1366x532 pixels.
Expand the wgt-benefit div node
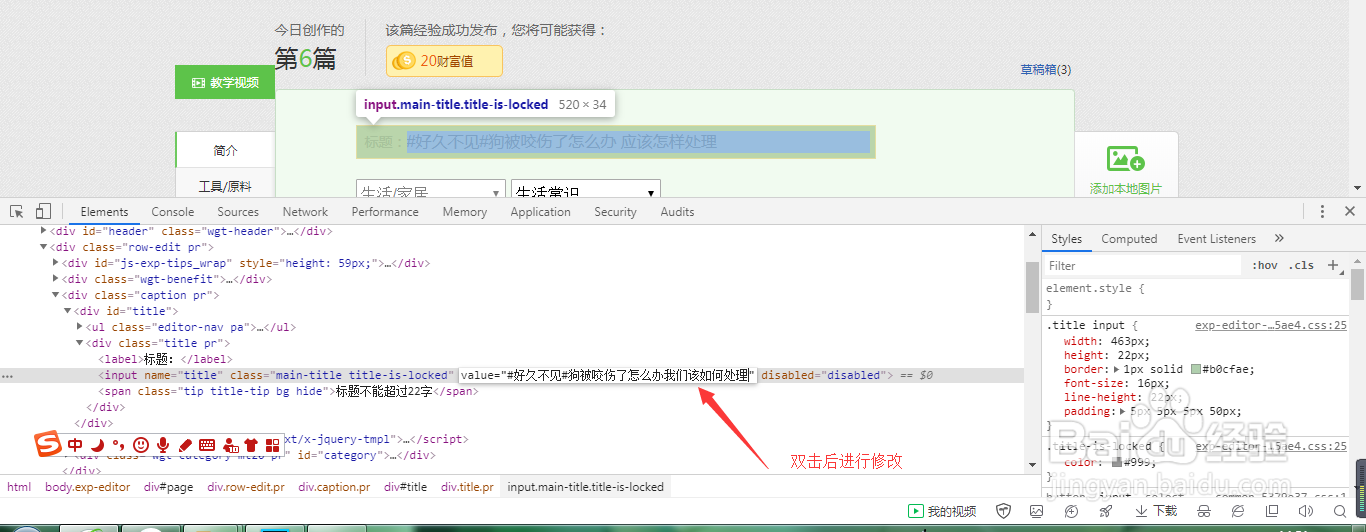(x=56, y=279)
